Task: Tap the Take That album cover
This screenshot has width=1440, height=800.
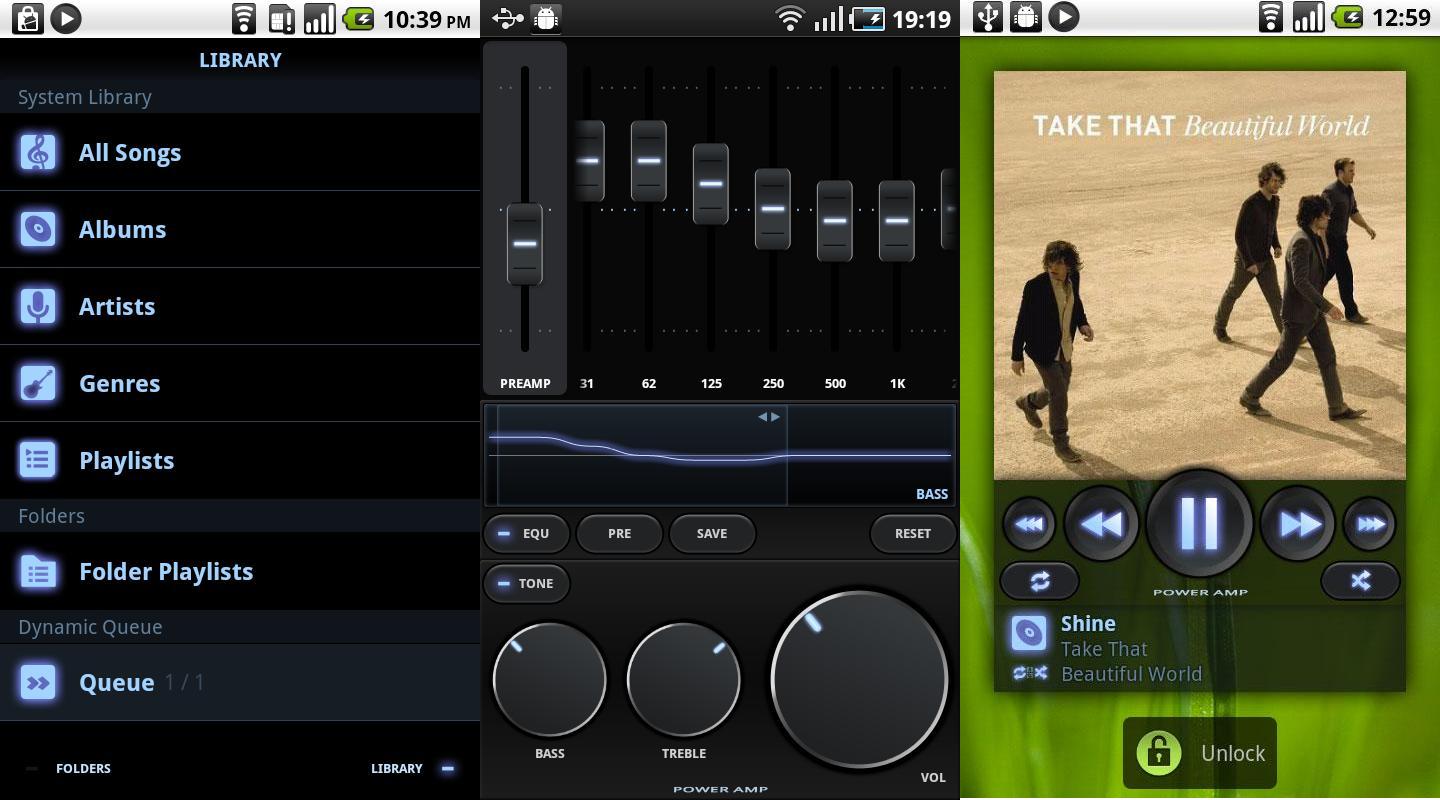Action: click(x=1200, y=275)
